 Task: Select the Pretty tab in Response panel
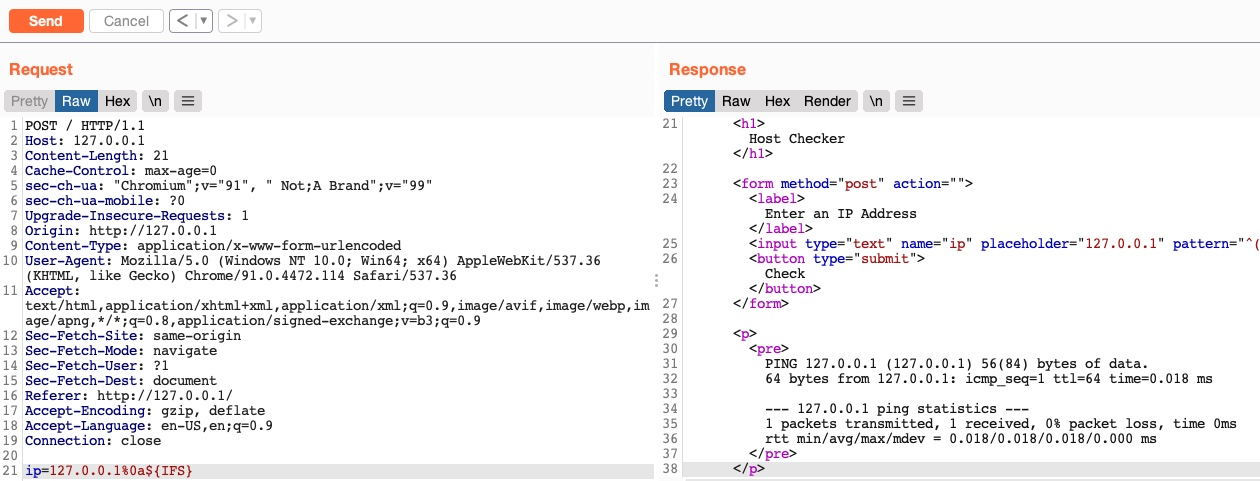689,101
